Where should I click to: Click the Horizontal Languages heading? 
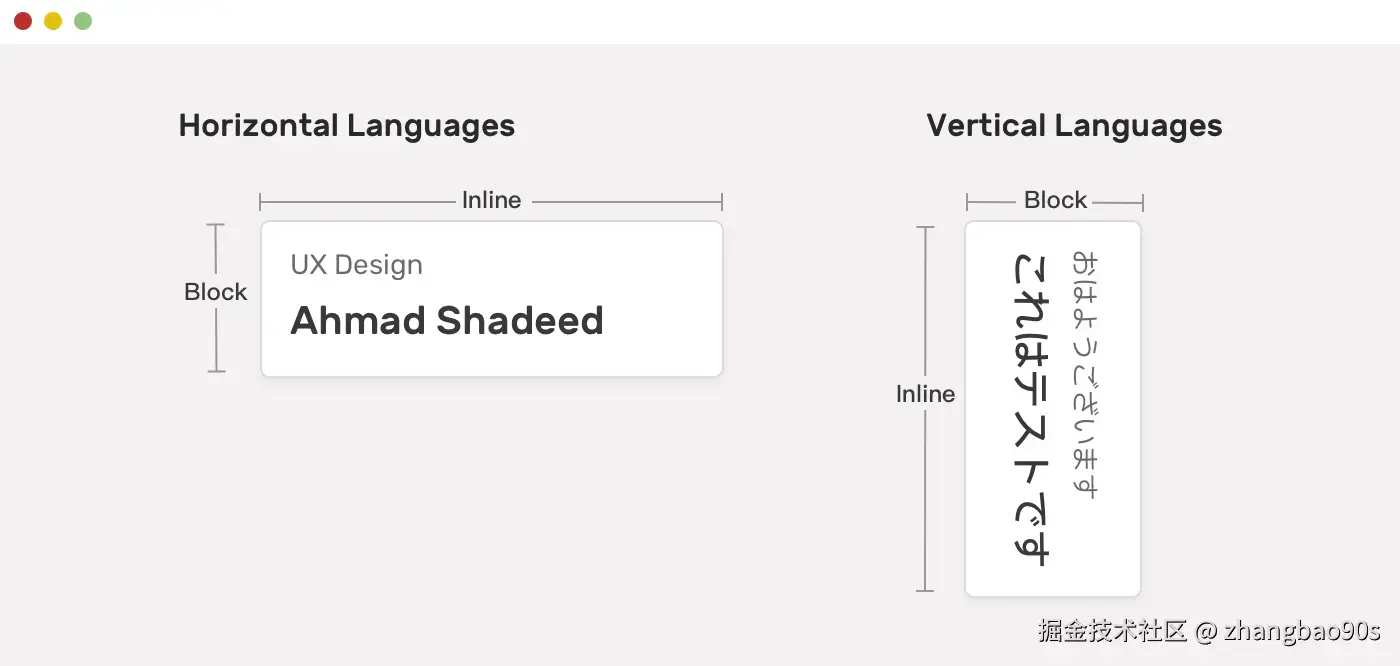tap(346, 126)
